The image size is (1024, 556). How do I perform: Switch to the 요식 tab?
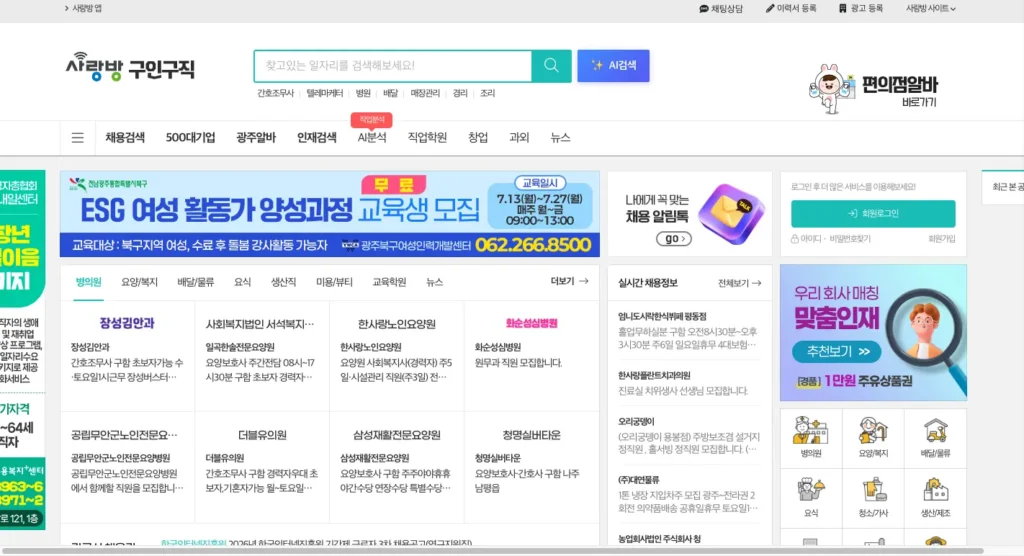click(242, 282)
